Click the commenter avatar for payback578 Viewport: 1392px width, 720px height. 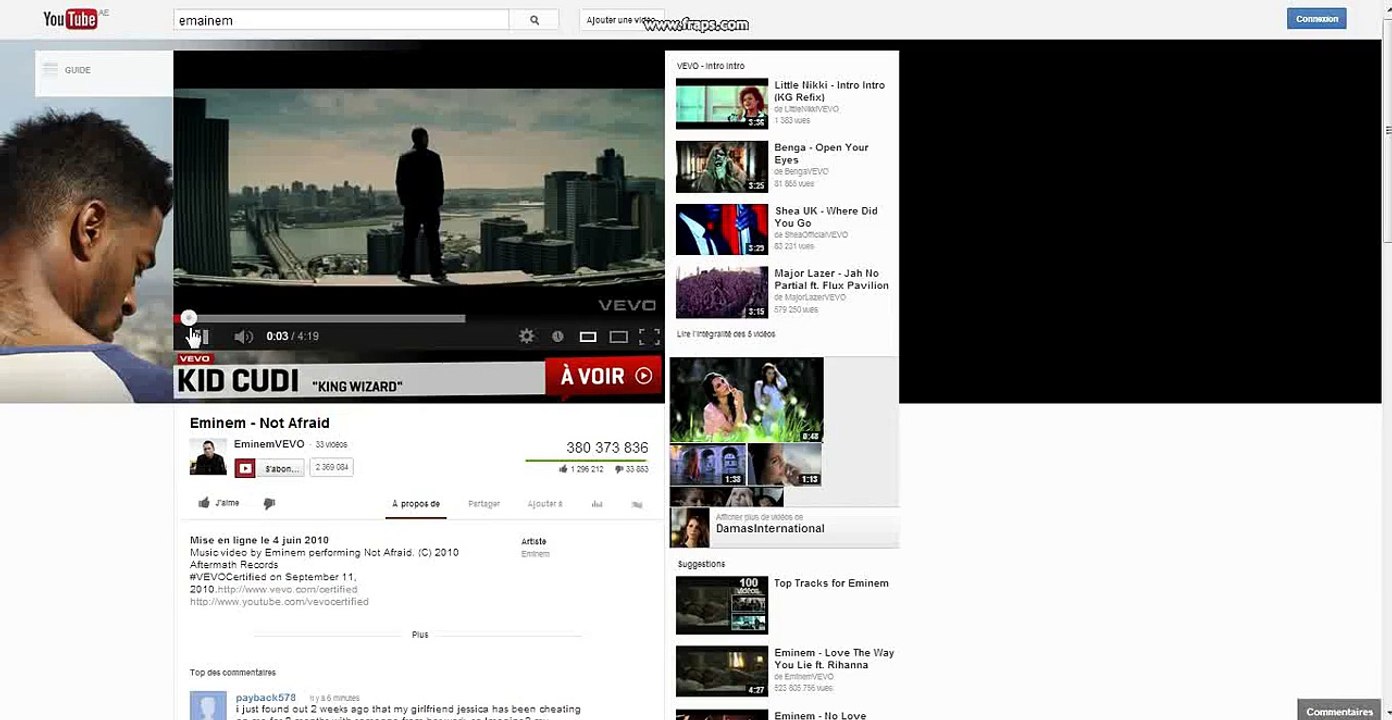click(x=208, y=706)
